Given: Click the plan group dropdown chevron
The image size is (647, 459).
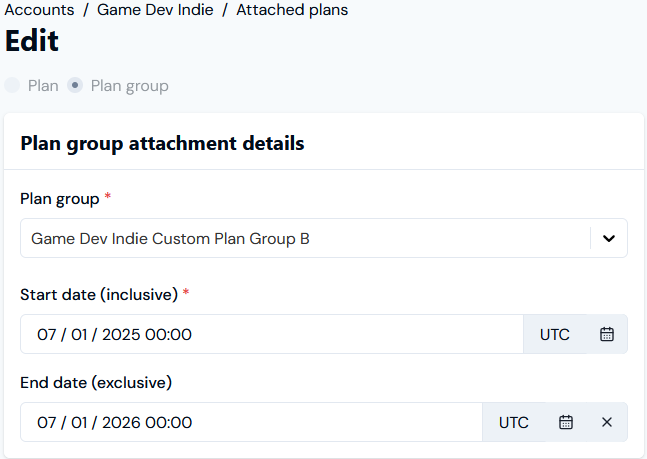Looking at the screenshot, I should pyautogui.click(x=609, y=238).
